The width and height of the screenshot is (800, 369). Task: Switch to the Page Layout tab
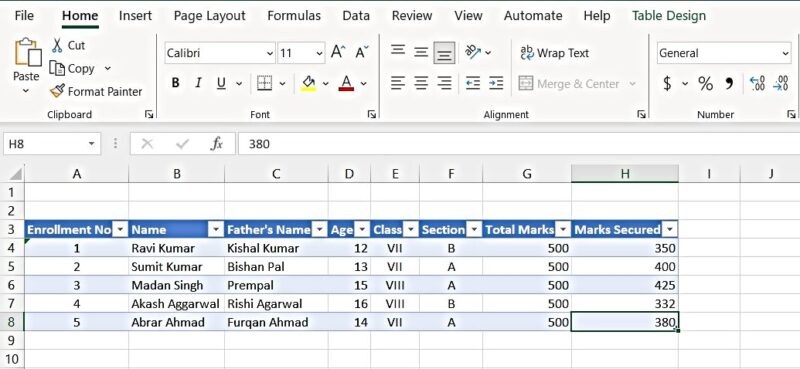click(x=210, y=16)
